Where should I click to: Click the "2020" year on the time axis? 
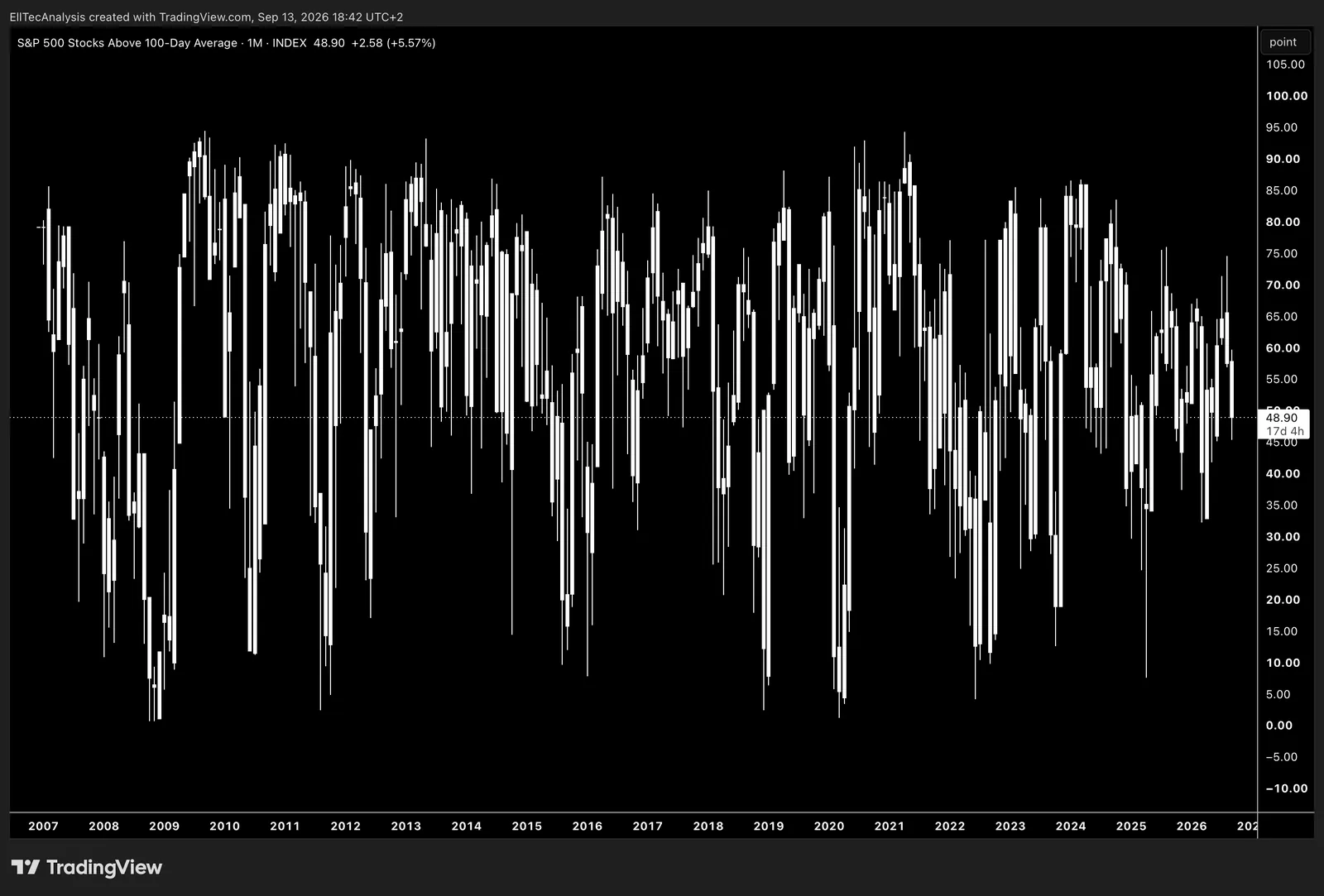[828, 826]
